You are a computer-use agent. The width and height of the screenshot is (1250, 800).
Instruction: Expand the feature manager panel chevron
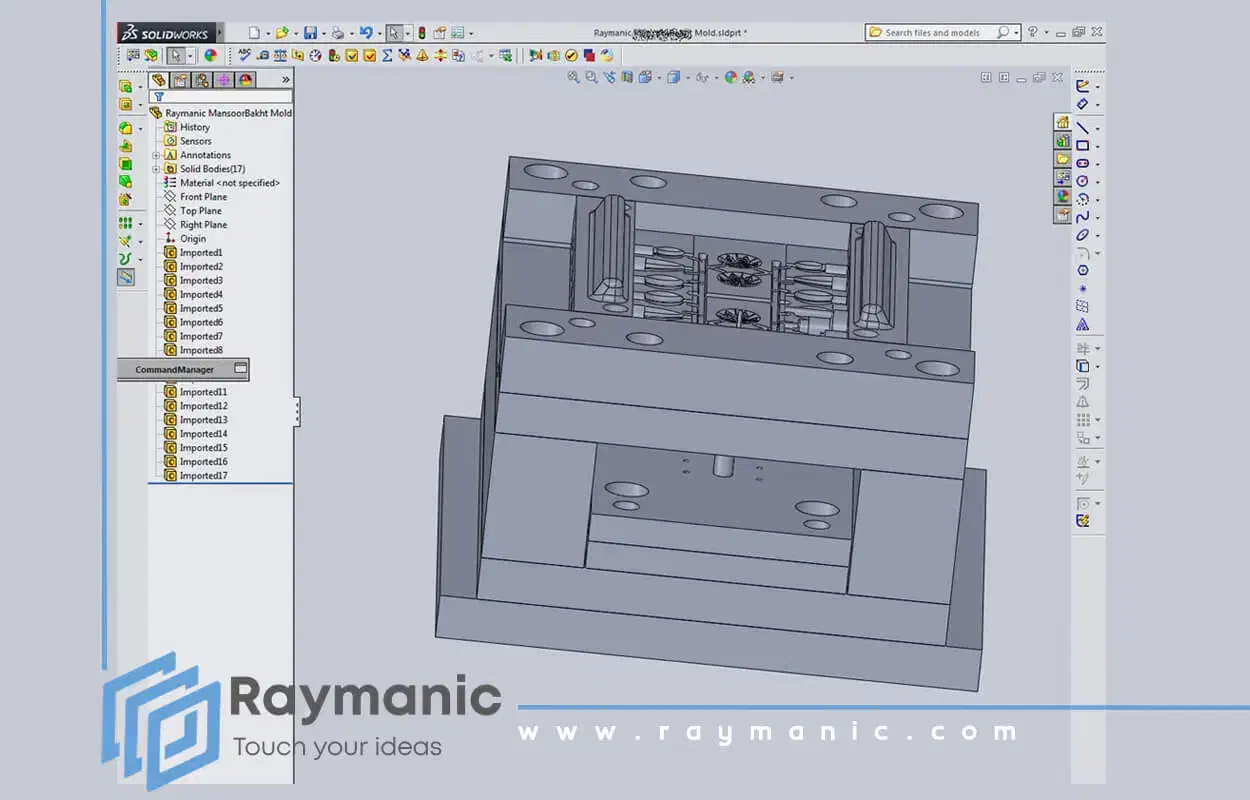point(285,80)
